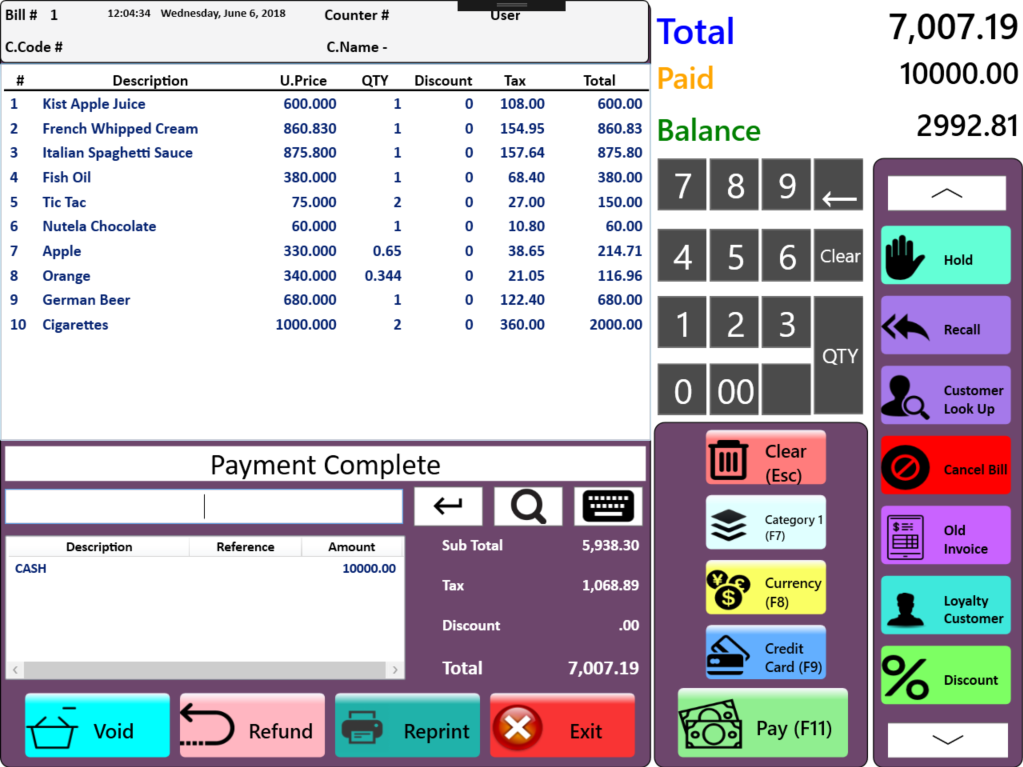Select the Tic Tac item
This screenshot has height=767, width=1023.
click(x=326, y=202)
